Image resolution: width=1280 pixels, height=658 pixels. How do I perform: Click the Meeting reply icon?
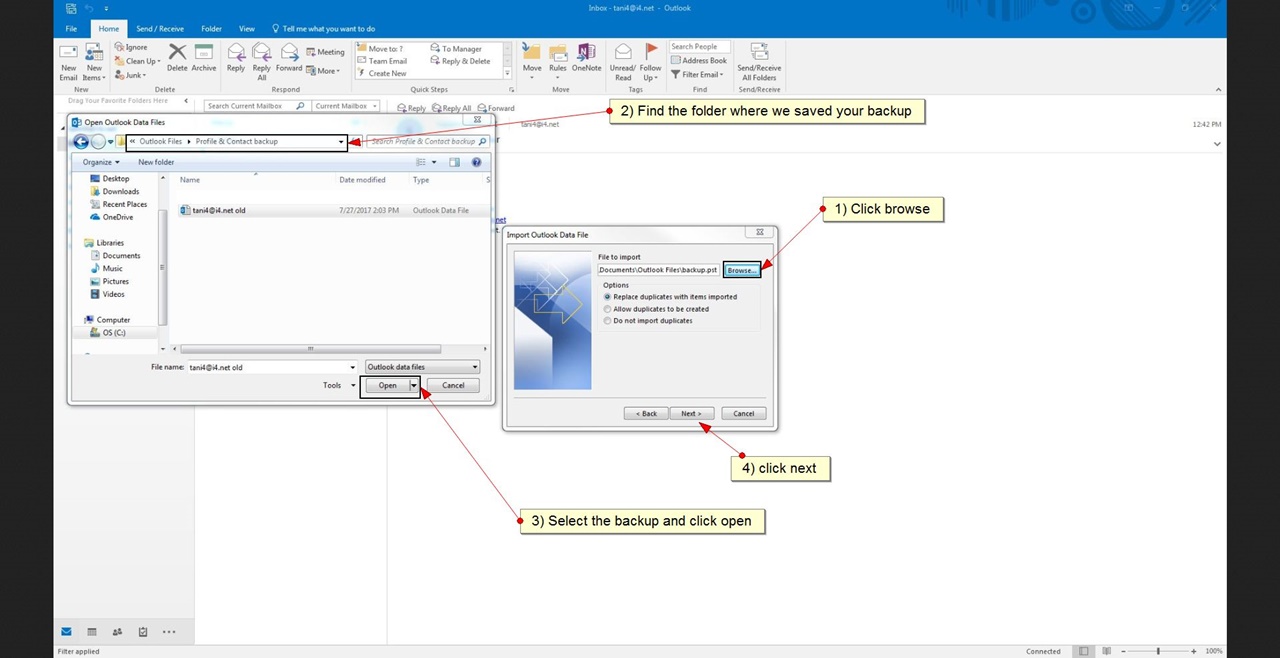coord(324,52)
